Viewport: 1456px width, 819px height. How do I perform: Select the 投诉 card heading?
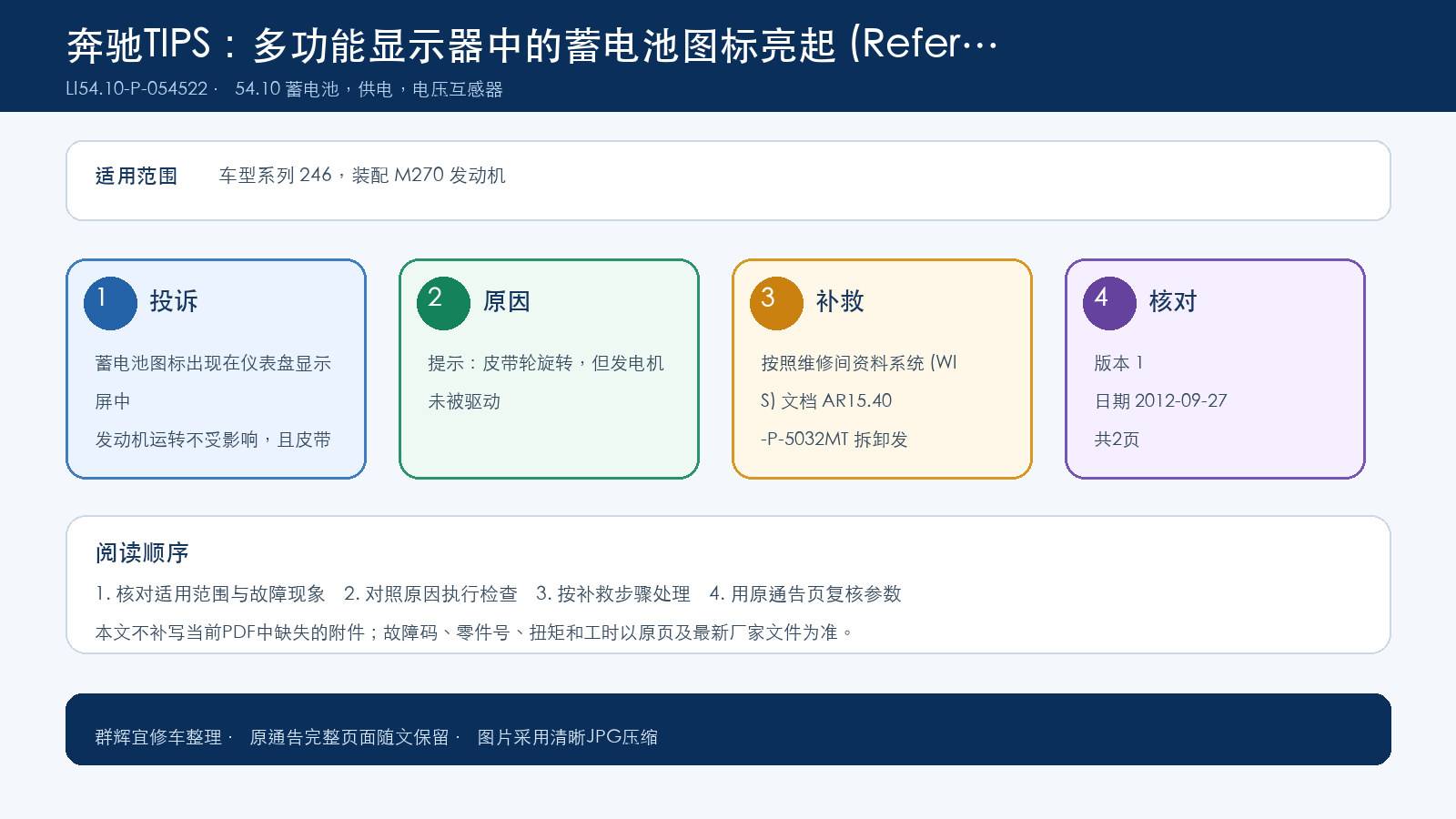click(x=174, y=301)
